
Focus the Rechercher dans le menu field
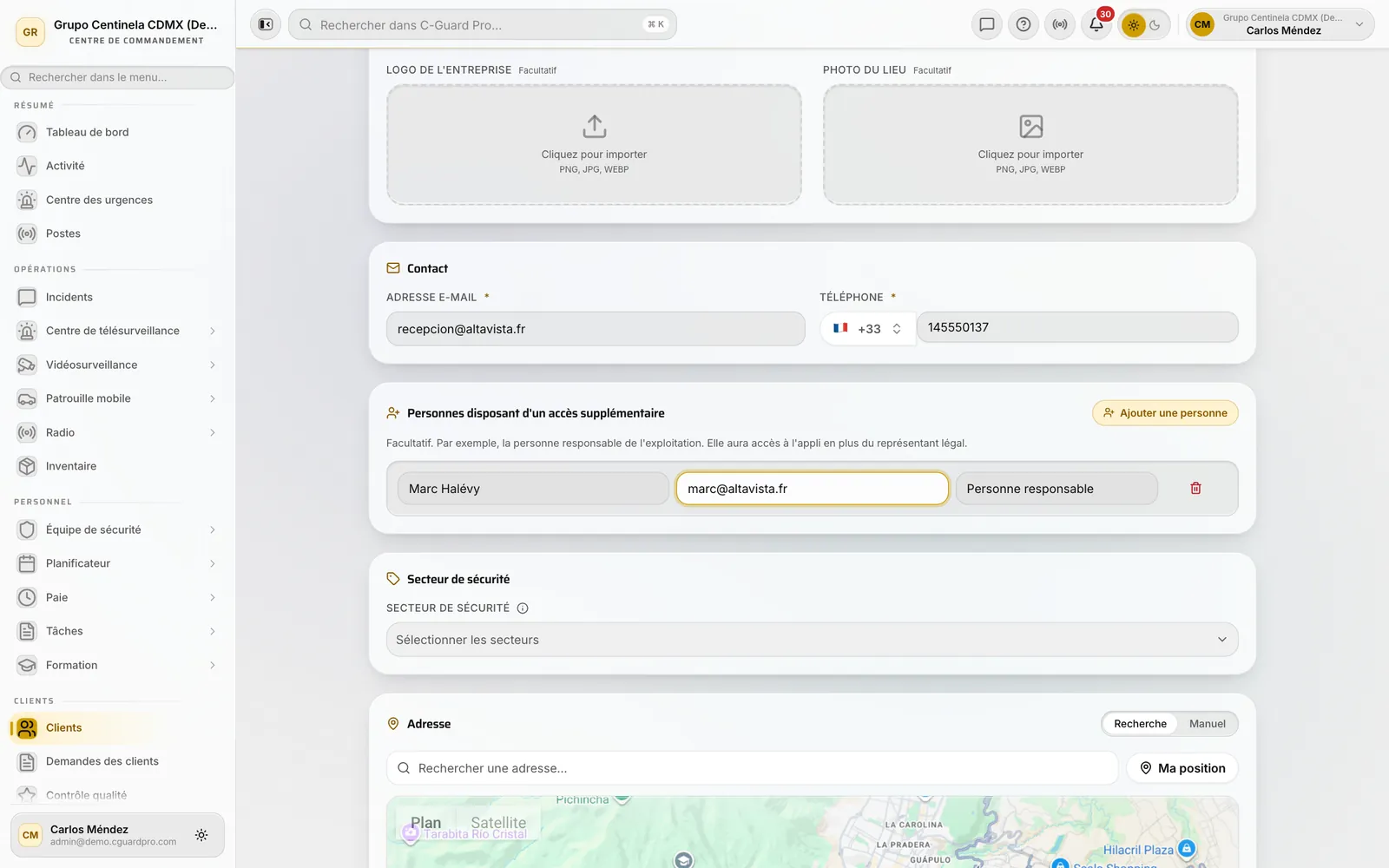[x=117, y=77]
